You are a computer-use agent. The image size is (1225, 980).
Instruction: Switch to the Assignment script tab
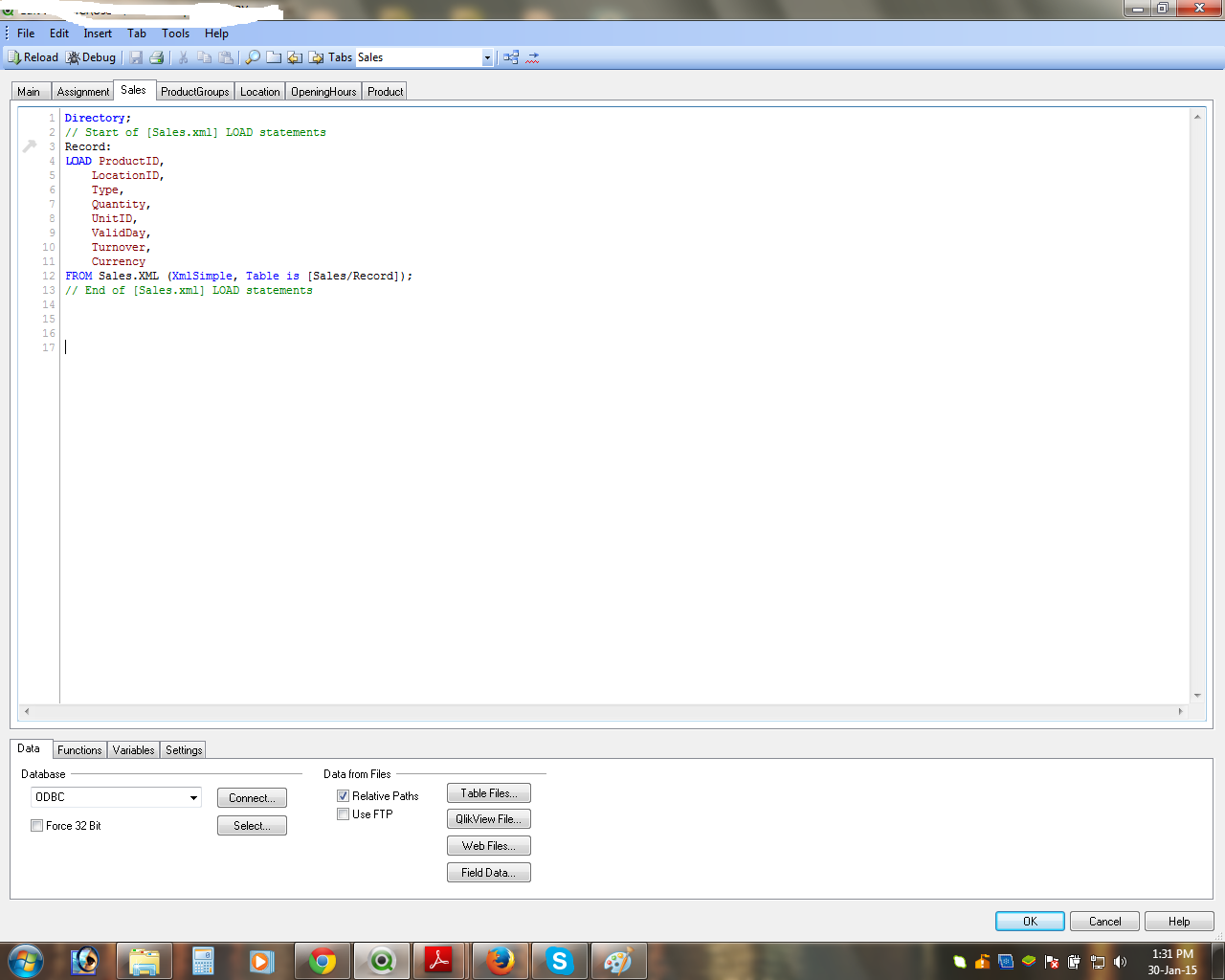(x=83, y=92)
